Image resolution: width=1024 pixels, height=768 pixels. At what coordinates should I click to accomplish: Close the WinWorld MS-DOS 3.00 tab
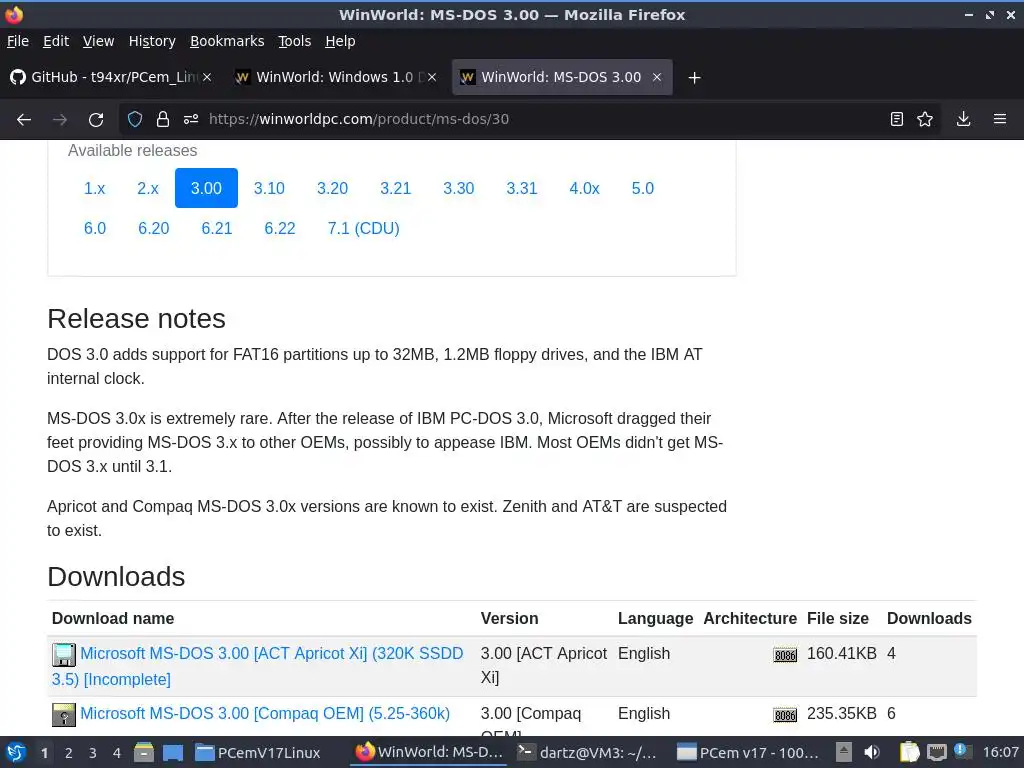(657, 77)
